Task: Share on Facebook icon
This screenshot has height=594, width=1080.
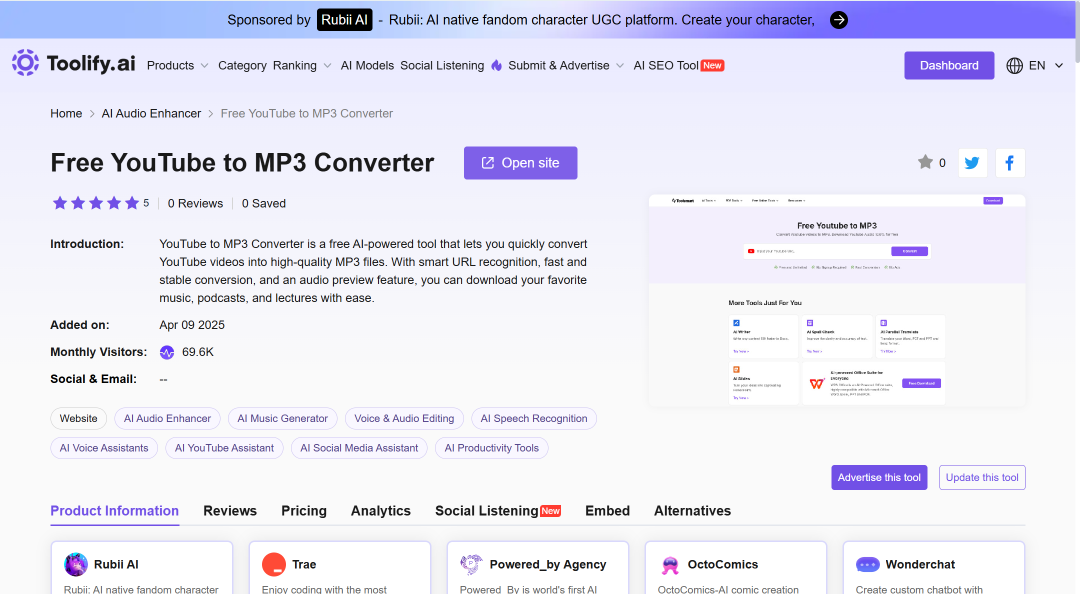Action: 1010,163
